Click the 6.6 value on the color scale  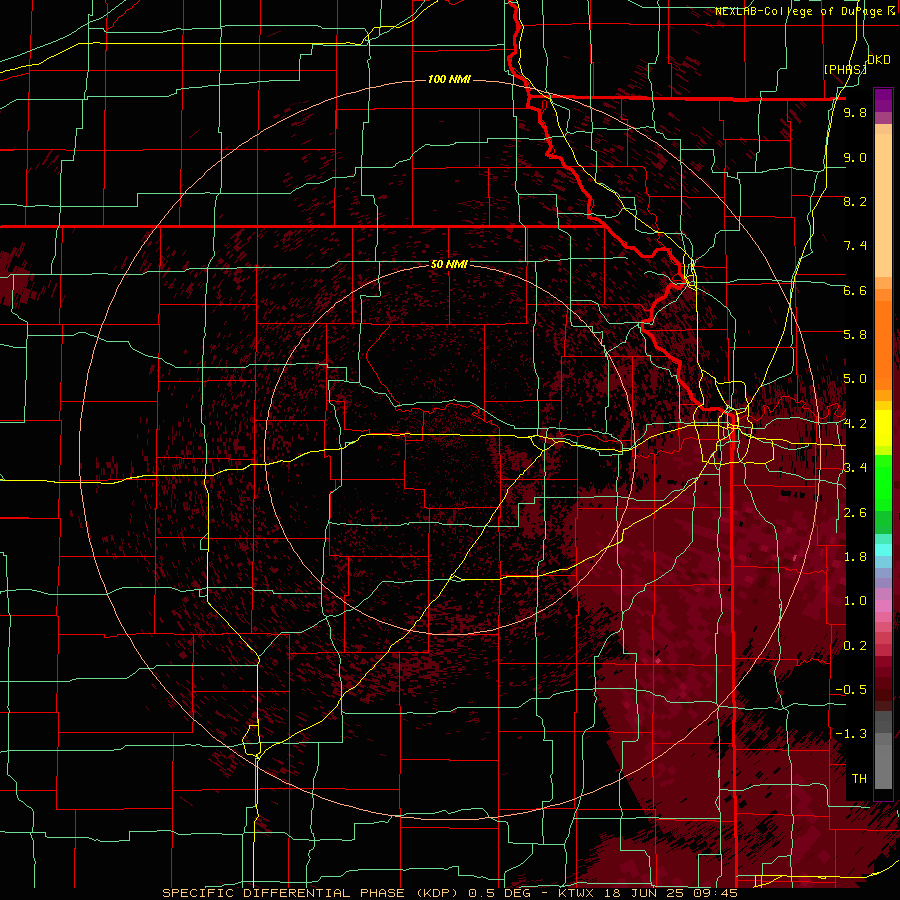(855, 290)
